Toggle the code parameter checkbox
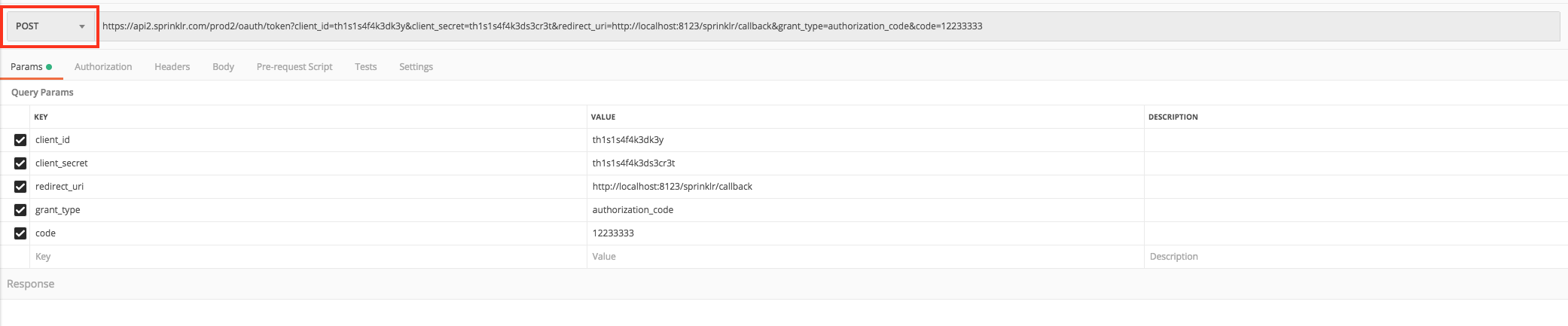Viewport: 1568px width, 326px height. pyautogui.click(x=20, y=233)
